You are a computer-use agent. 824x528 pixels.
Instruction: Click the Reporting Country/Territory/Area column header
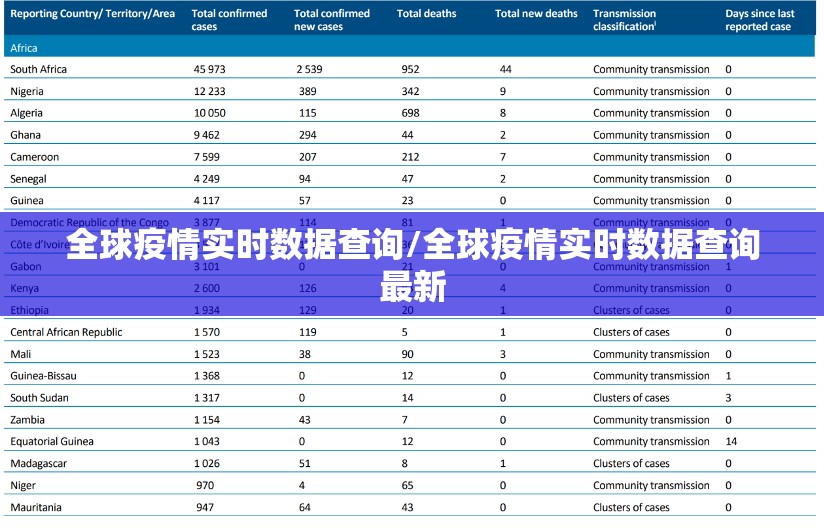pos(91,14)
